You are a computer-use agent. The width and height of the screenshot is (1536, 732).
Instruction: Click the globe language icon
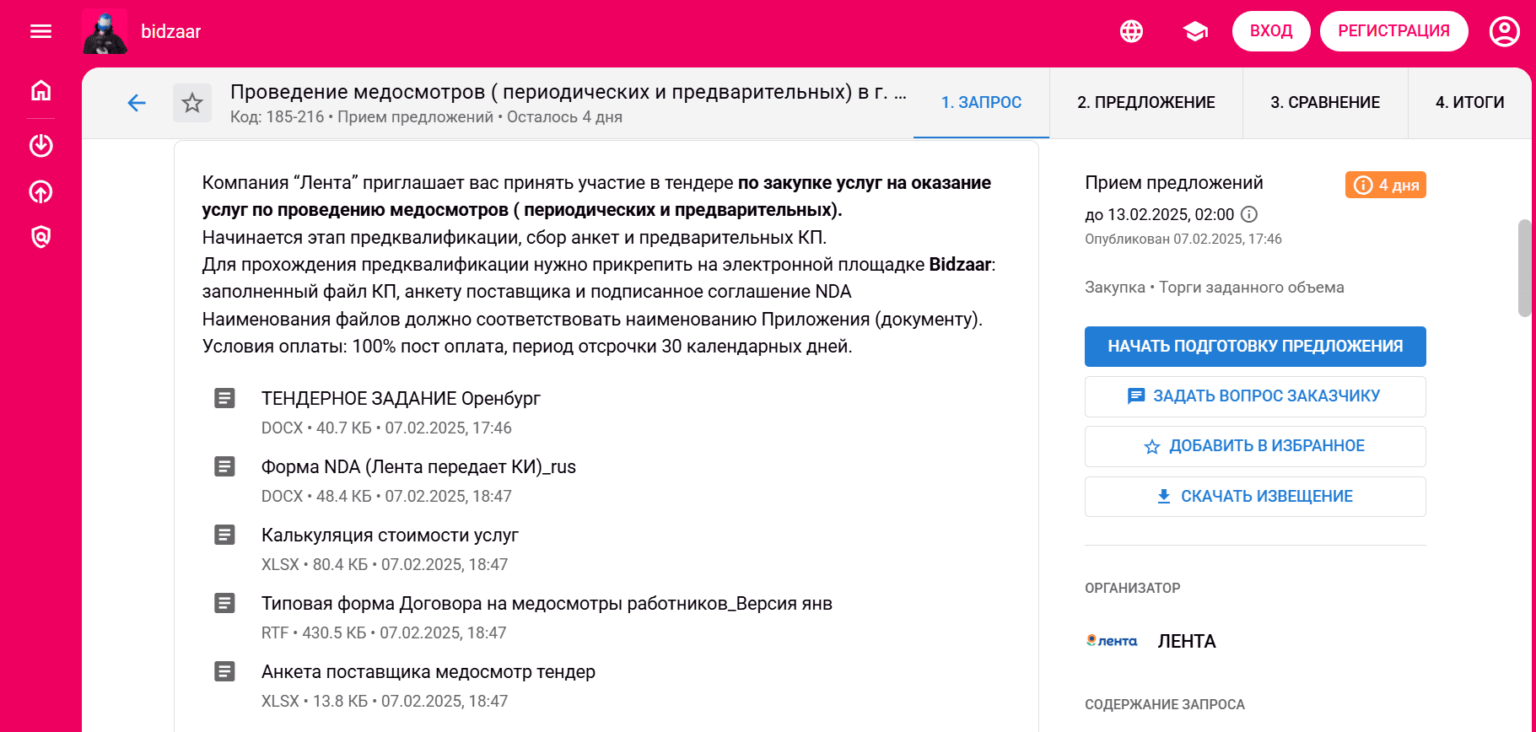pyautogui.click(x=1131, y=31)
